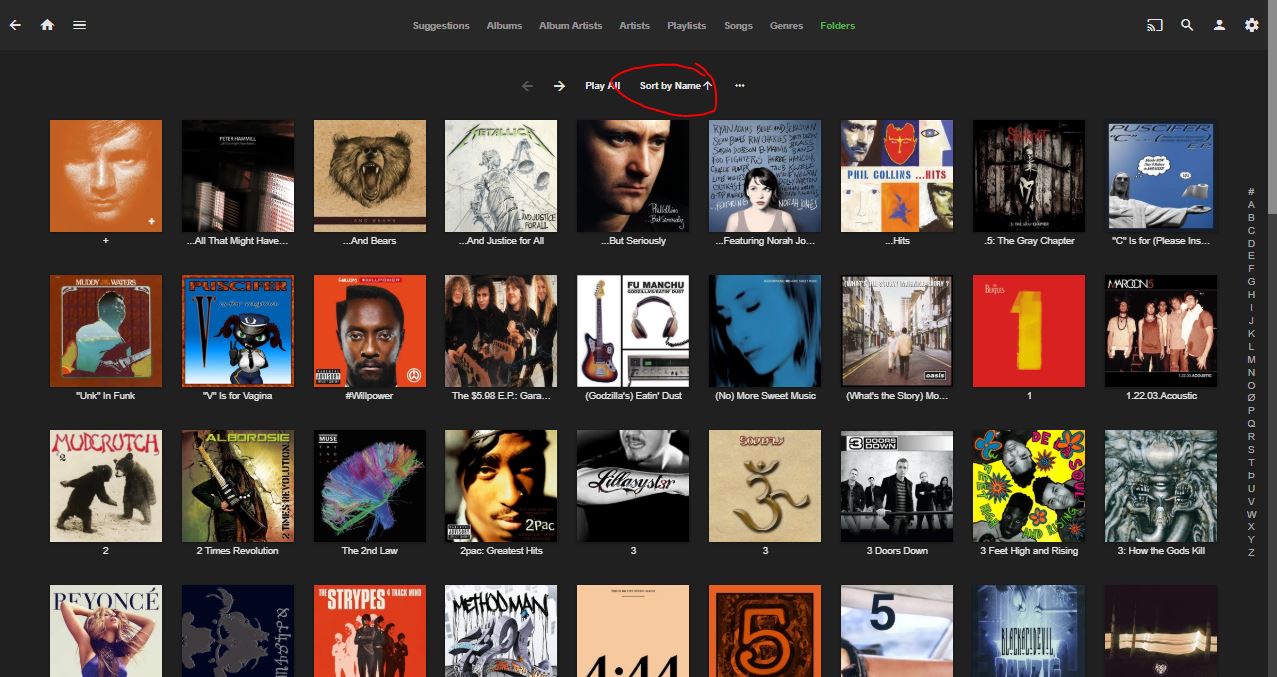Click the '"V" Is for Vagina' title
This screenshot has width=1277, height=677.
click(238, 396)
